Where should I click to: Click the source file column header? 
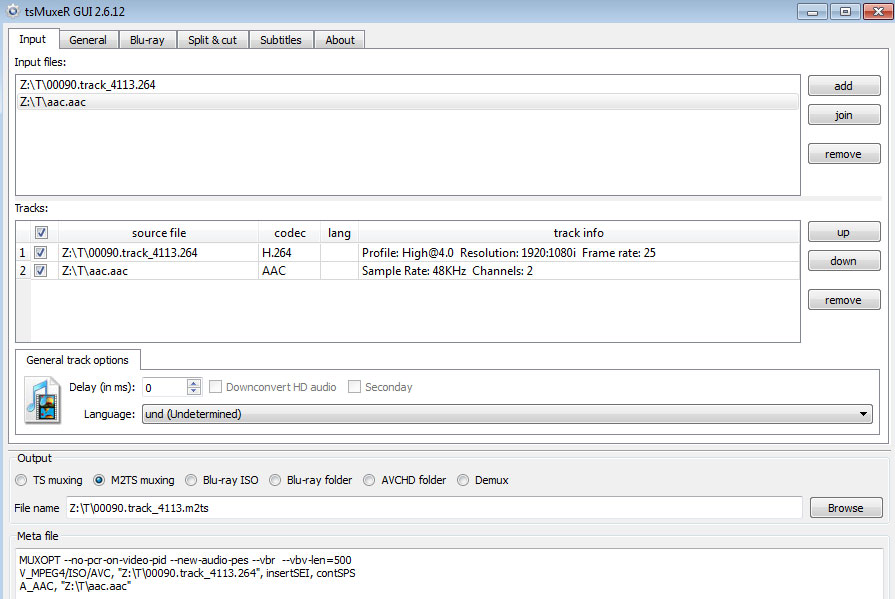click(x=158, y=232)
